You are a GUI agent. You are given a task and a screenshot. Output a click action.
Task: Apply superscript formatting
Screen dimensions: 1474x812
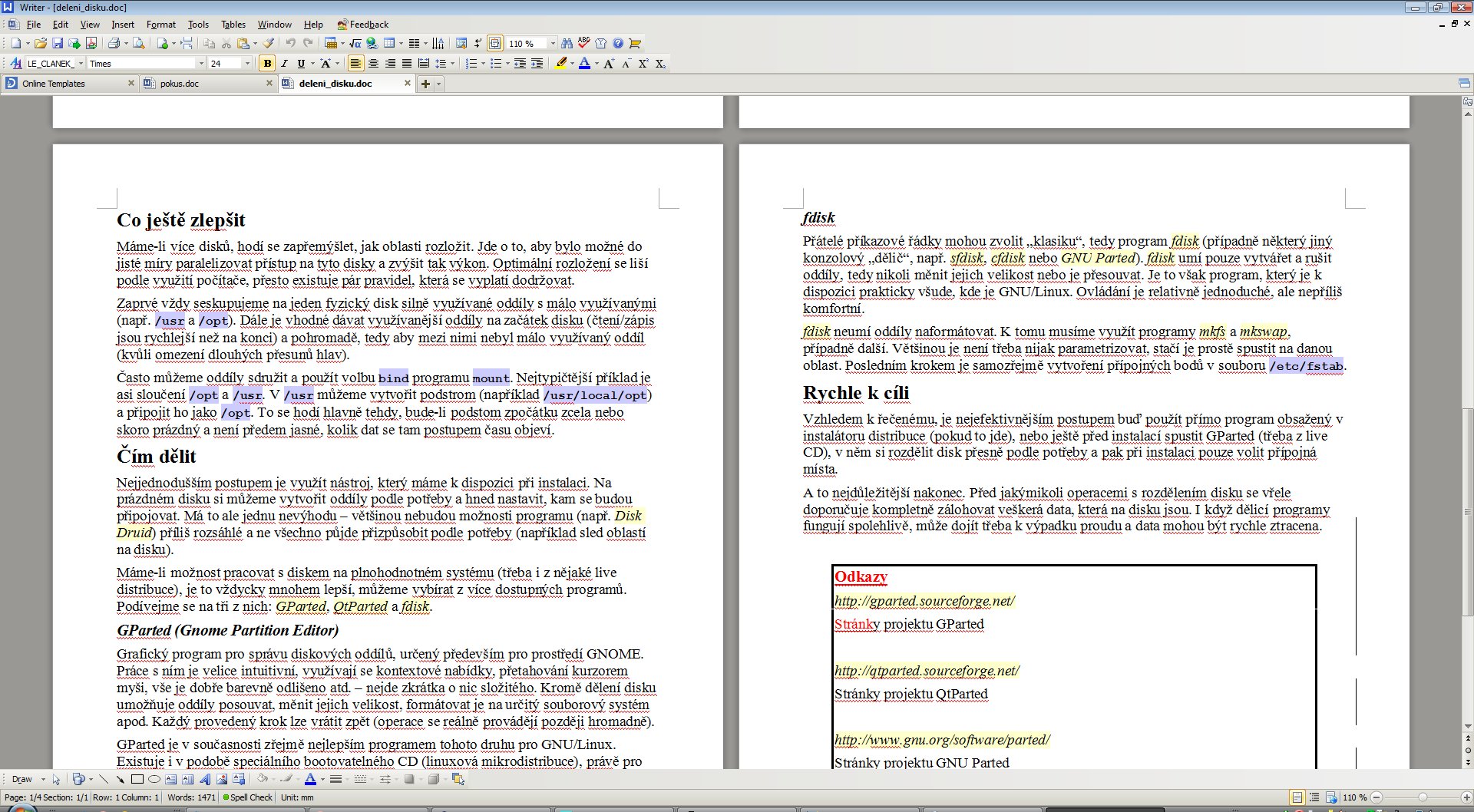(643, 64)
